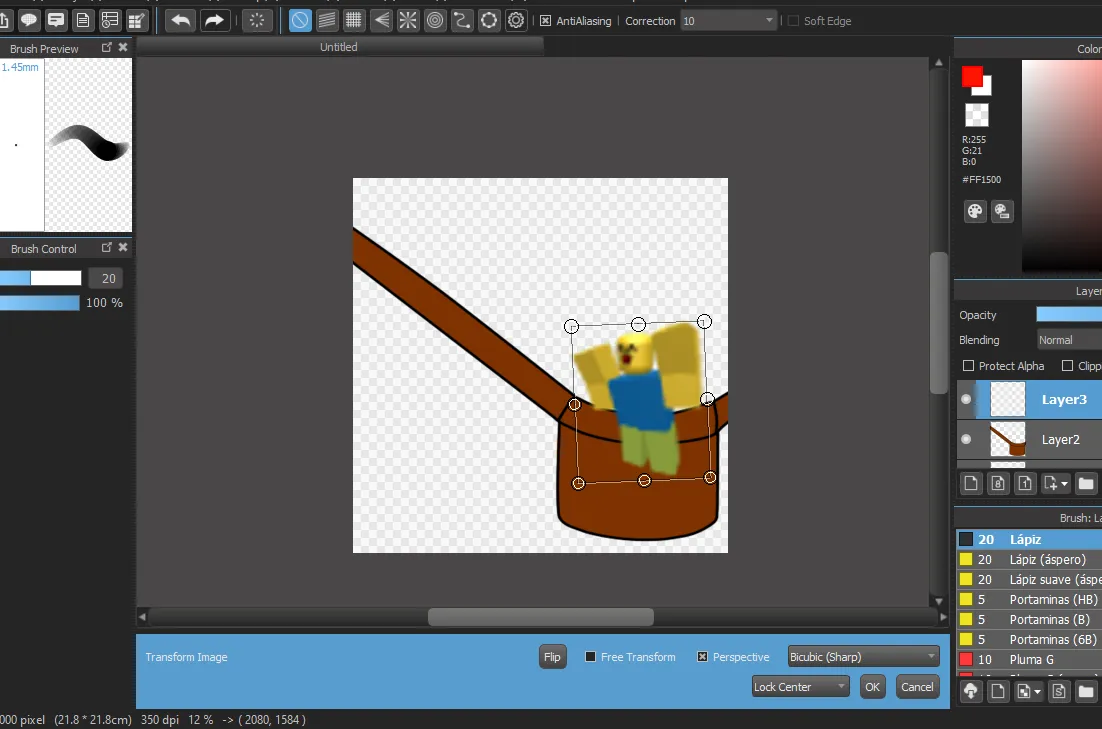
Task: Select the Layer3 thumbnail
Action: 1007,399
